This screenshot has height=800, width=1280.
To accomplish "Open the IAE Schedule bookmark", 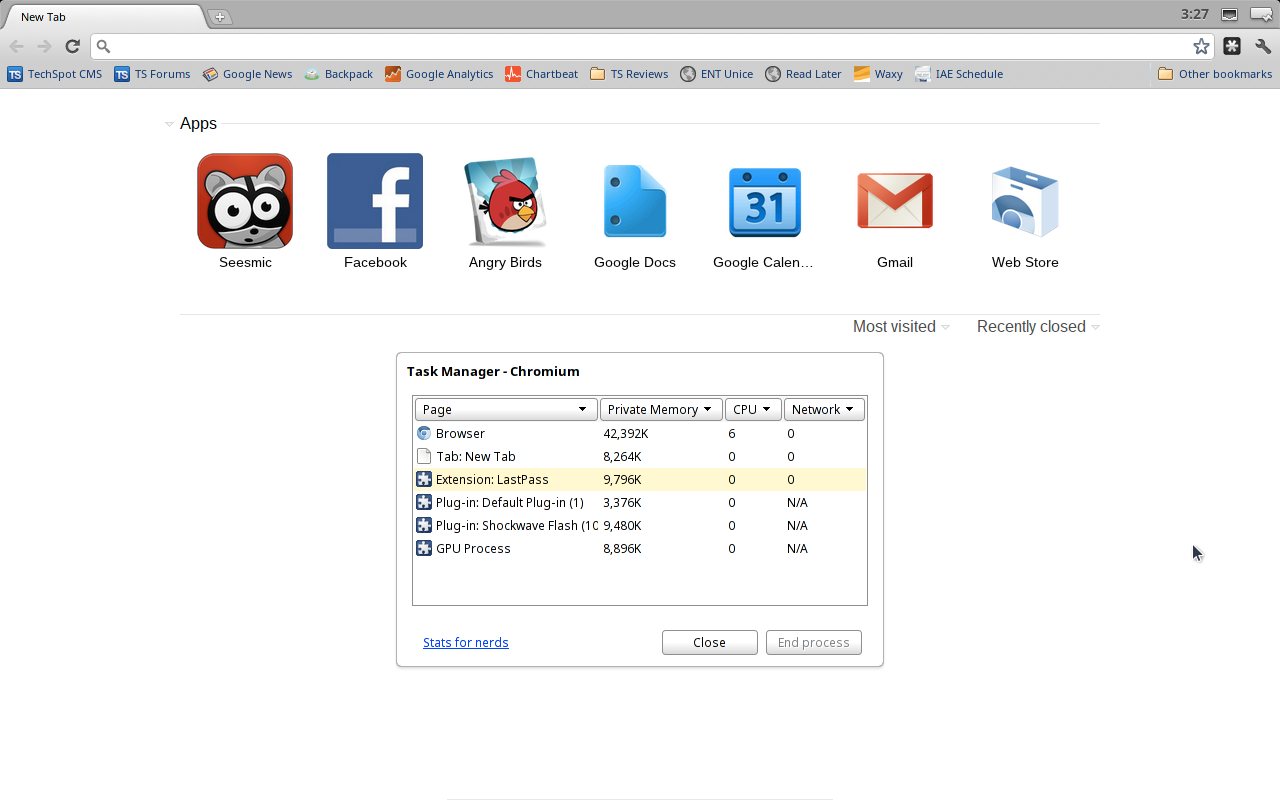I will point(958,74).
